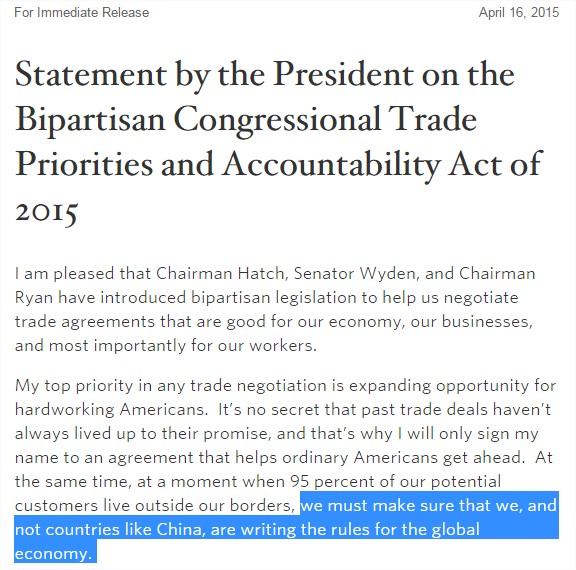Click the '2015' at the headline's end

coord(47,212)
